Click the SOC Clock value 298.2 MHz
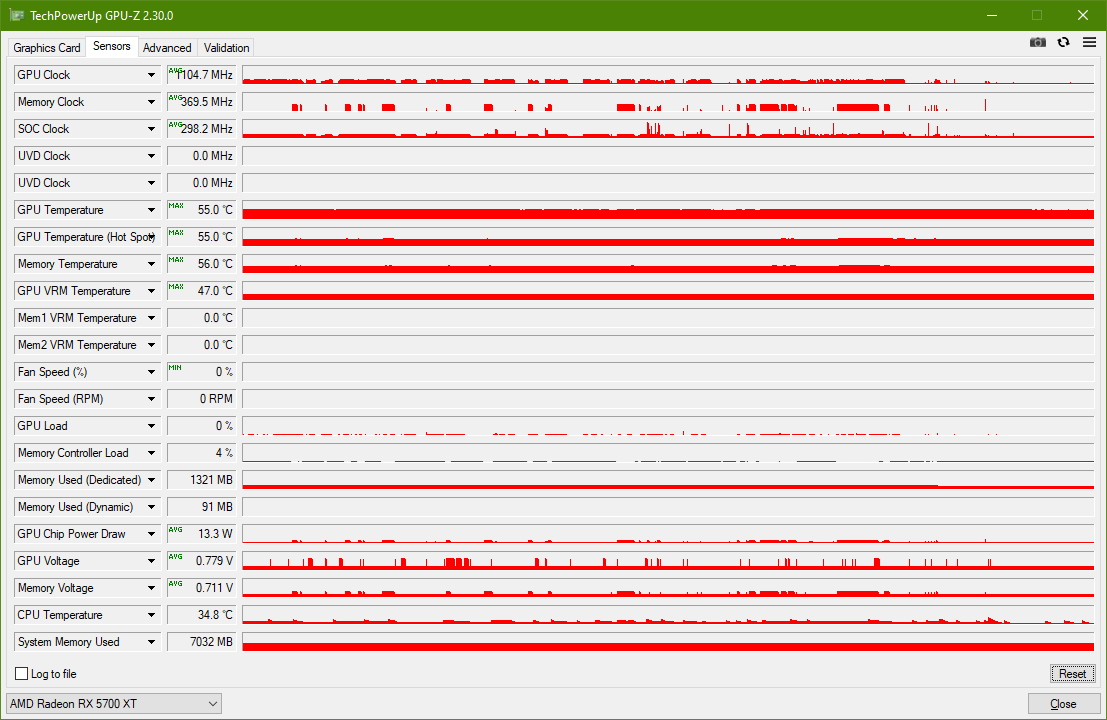The width and height of the screenshot is (1107, 720). [201, 129]
